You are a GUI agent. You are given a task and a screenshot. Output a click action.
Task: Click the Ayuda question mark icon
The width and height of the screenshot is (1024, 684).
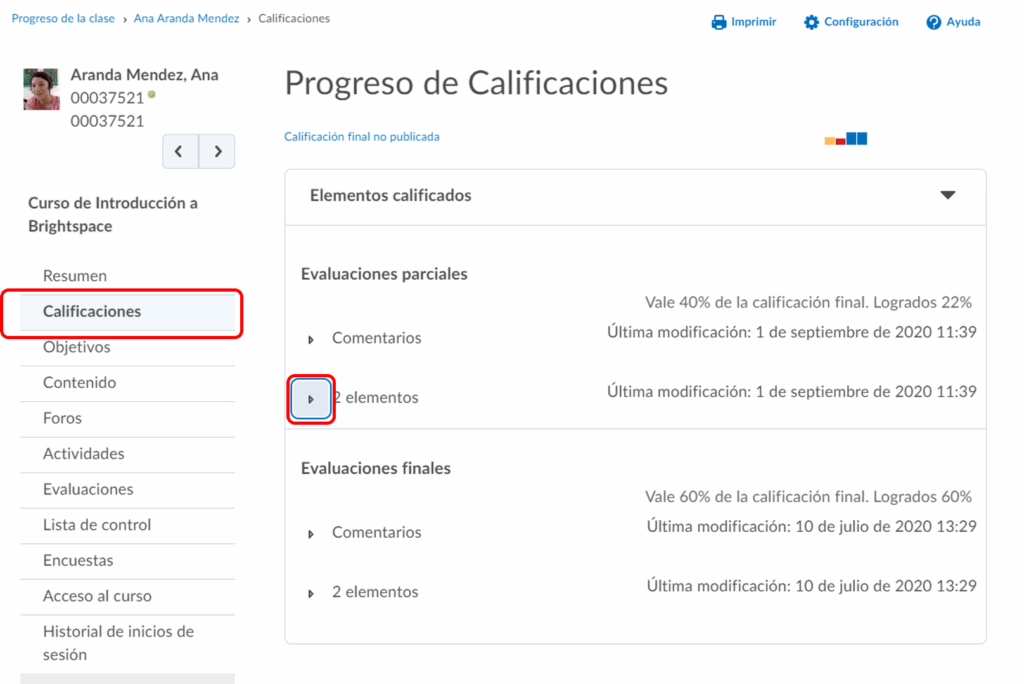pyautogui.click(x=933, y=22)
